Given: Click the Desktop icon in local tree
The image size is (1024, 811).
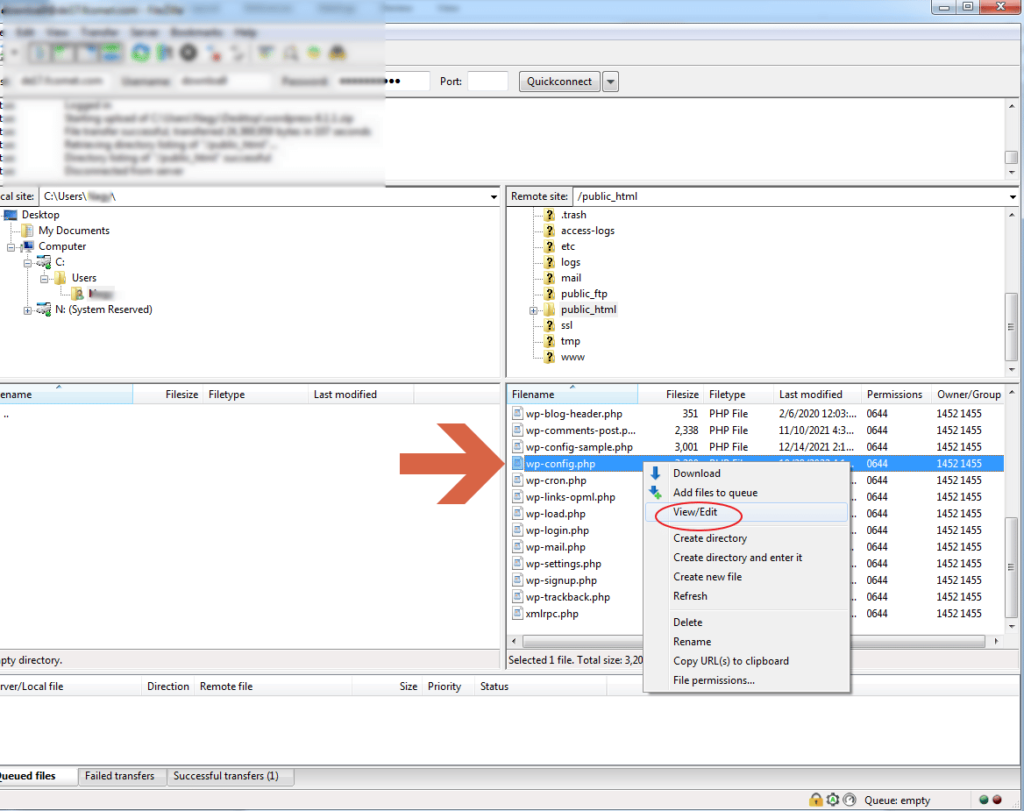Looking at the screenshot, I should 10,215.
